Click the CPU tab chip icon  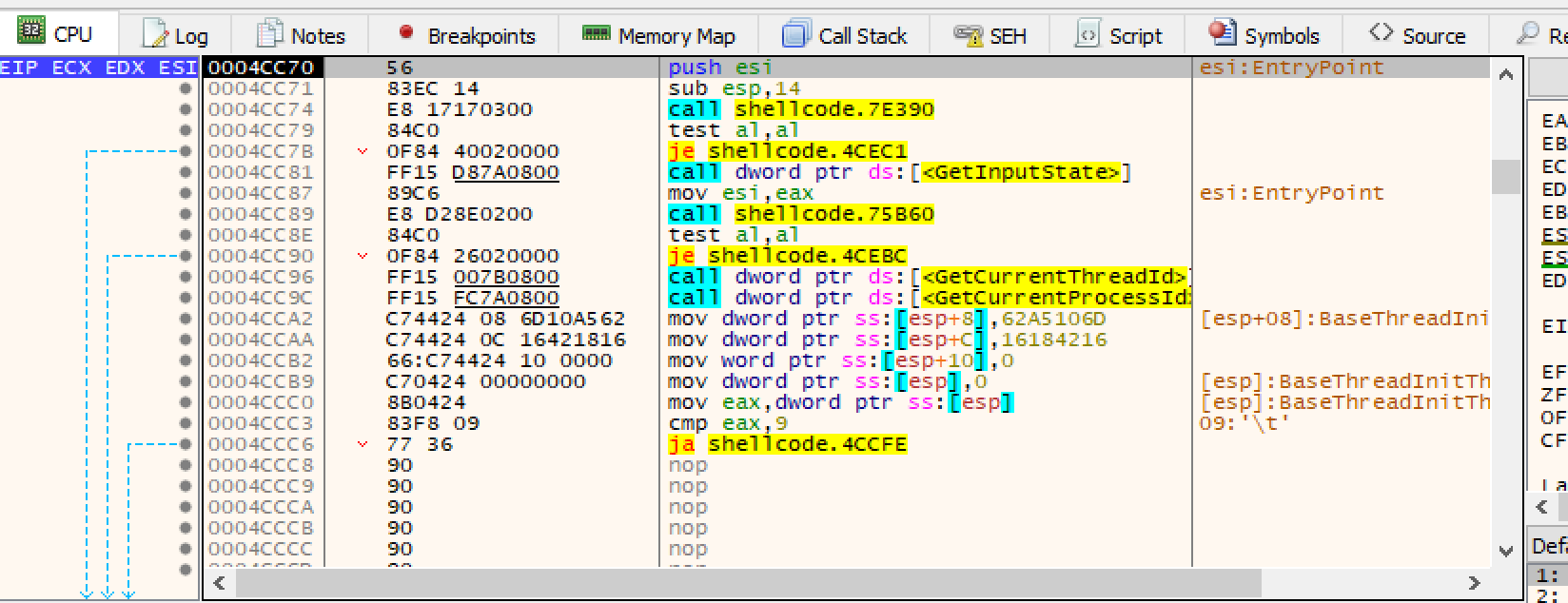tap(31, 33)
